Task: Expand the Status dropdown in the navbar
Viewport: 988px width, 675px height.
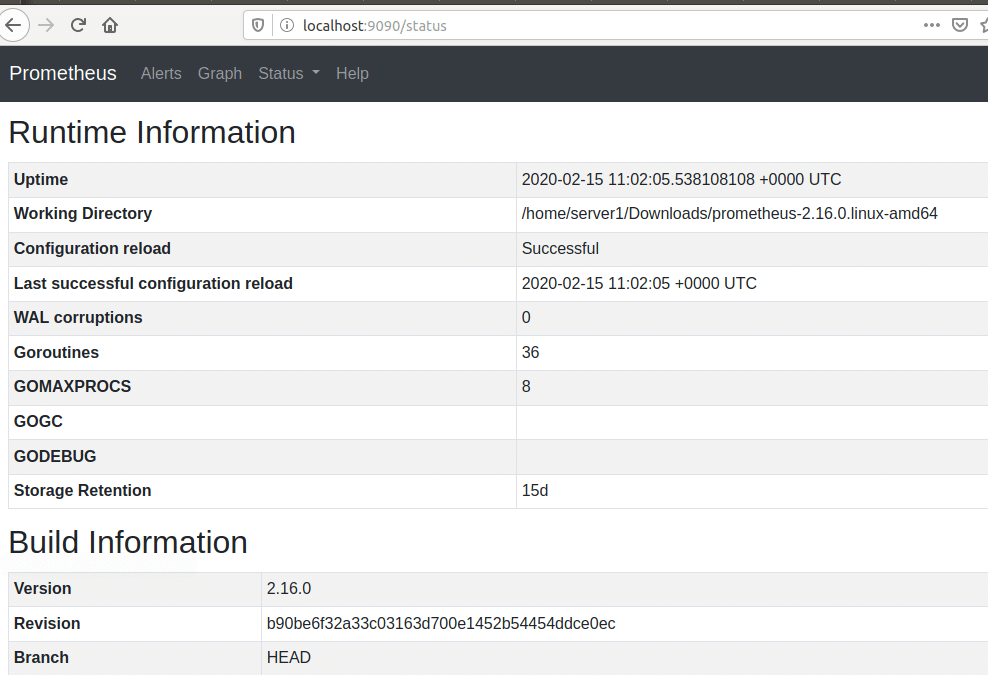Action: pos(288,73)
